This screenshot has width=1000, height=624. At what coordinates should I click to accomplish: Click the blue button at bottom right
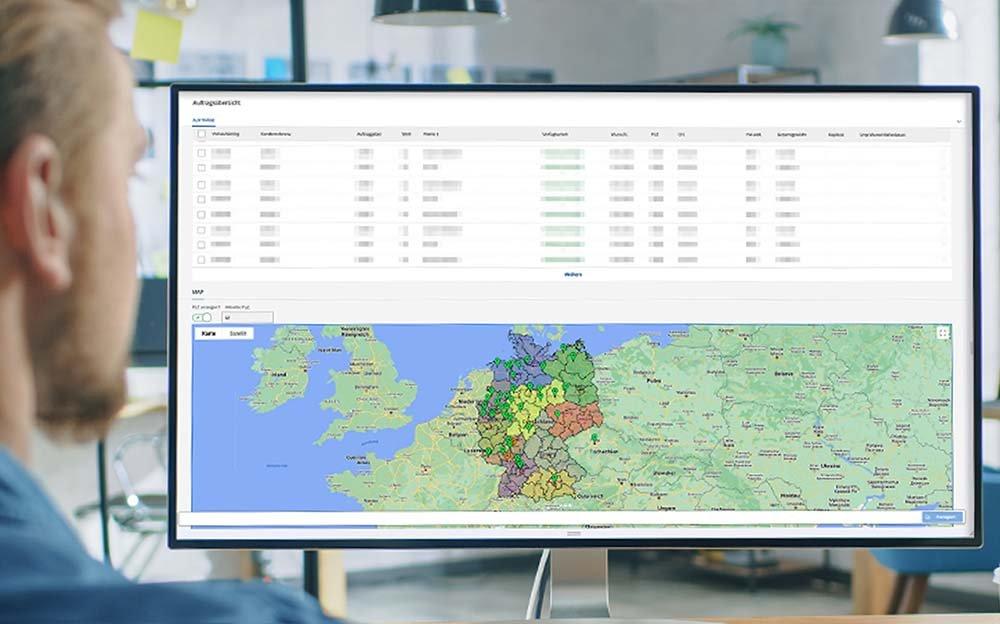point(943,517)
